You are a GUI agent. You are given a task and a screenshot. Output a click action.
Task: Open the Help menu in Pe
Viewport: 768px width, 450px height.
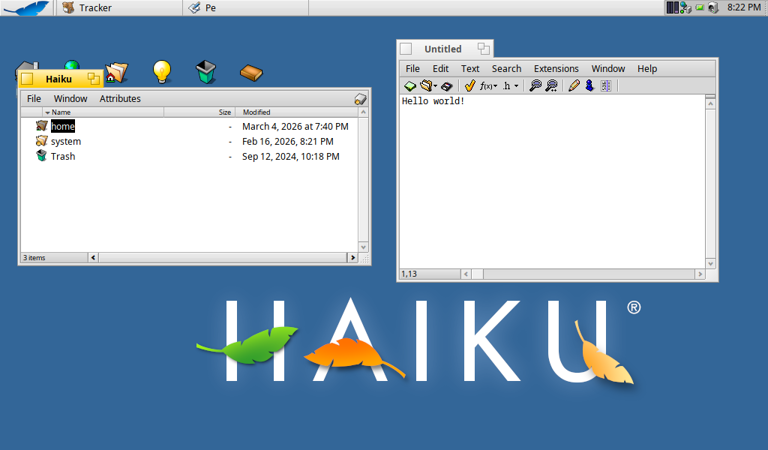click(x=647, y=69)
